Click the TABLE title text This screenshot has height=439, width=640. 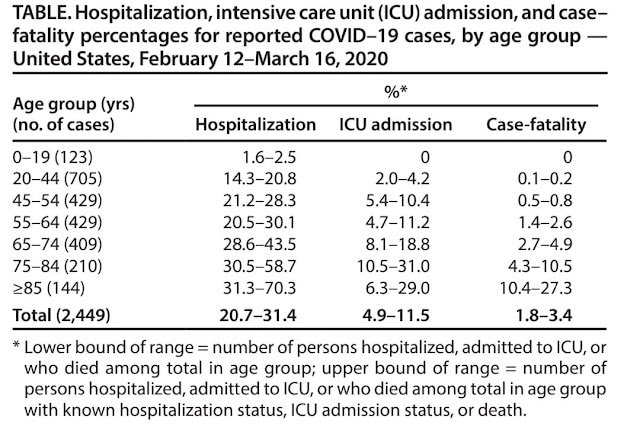pos(310,36)
